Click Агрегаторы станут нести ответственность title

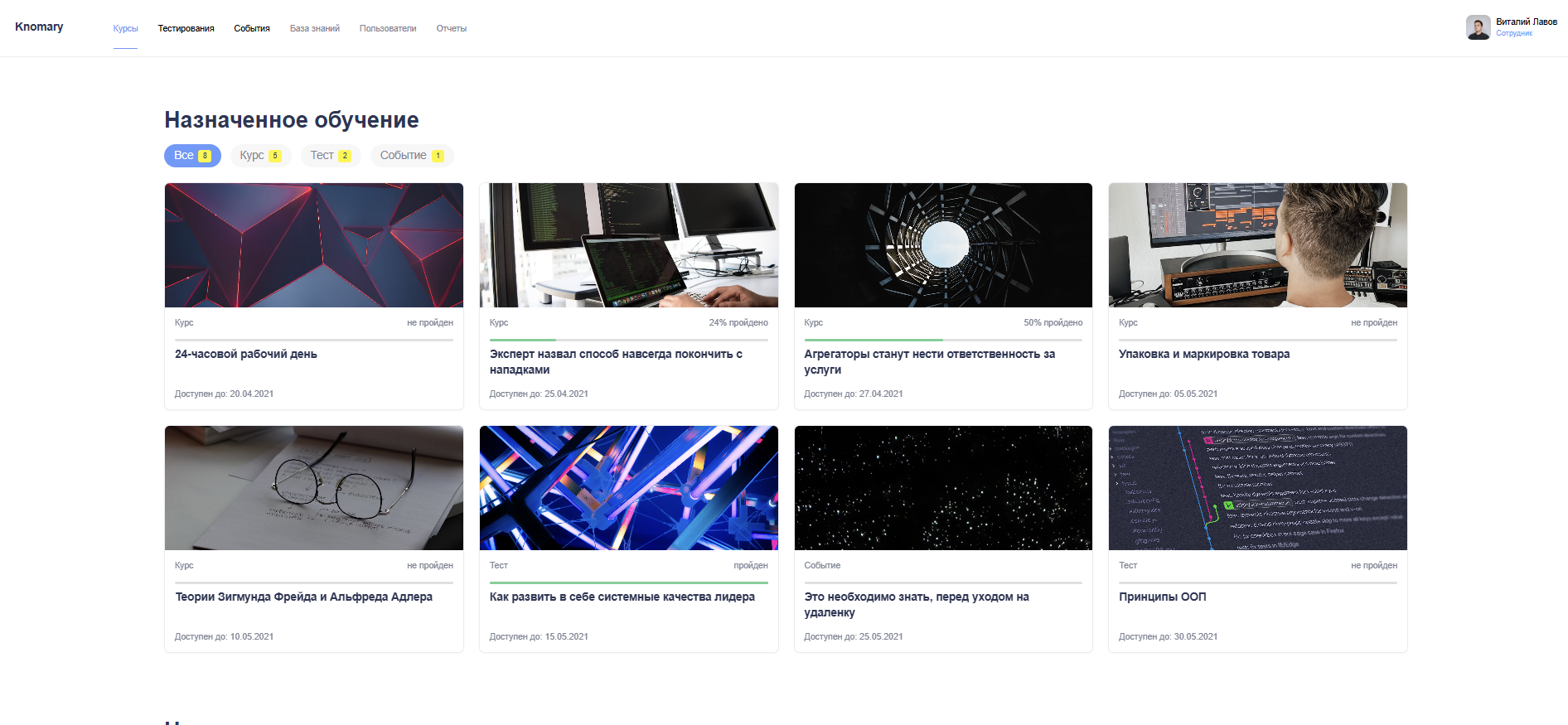point(930,362)
